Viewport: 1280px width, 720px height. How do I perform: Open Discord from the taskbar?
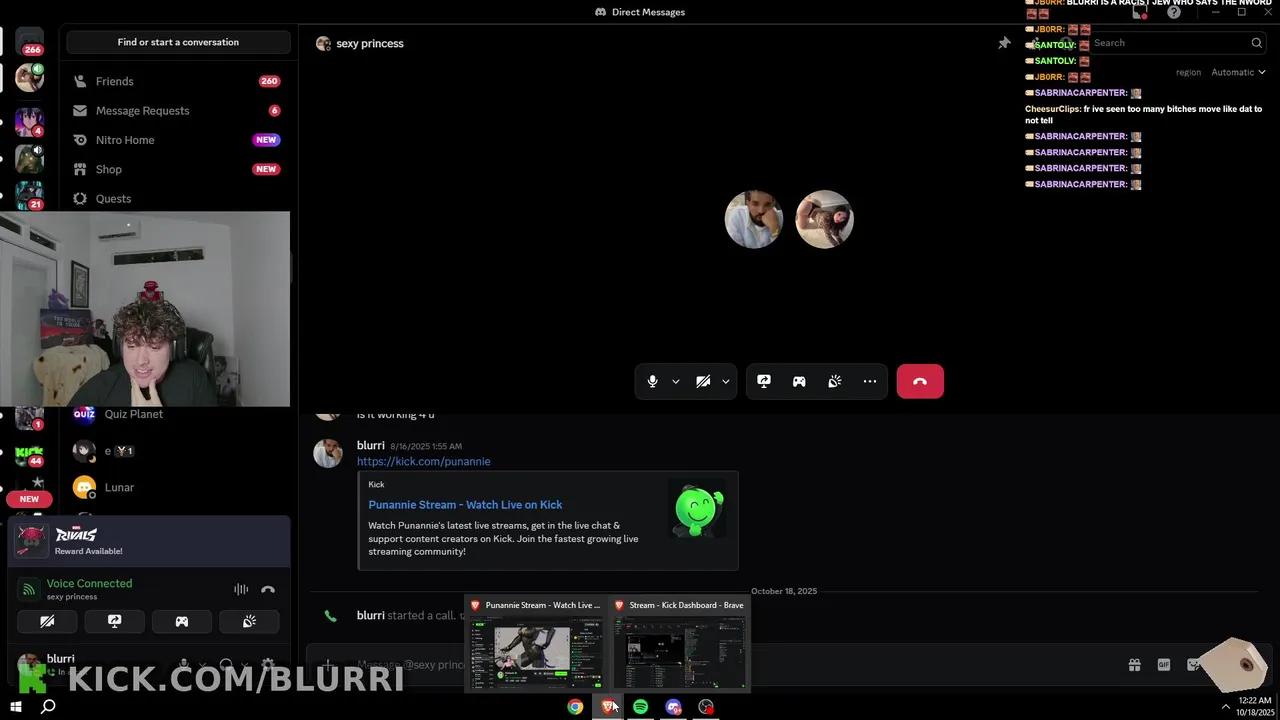[x=673, y=706]
